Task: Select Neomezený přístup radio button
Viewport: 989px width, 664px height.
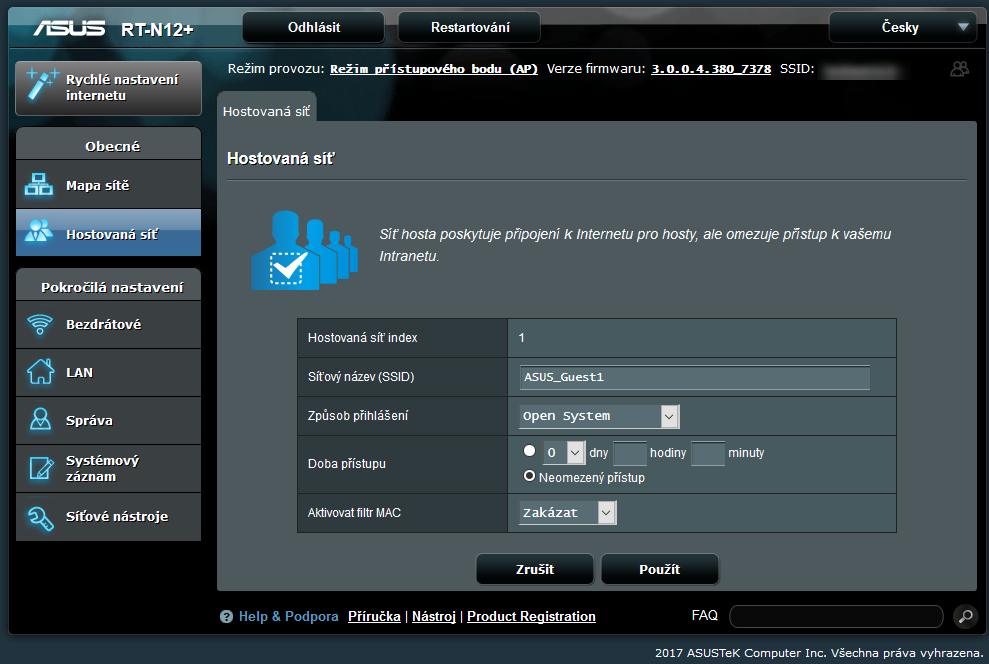Action: tap(529, 476)
